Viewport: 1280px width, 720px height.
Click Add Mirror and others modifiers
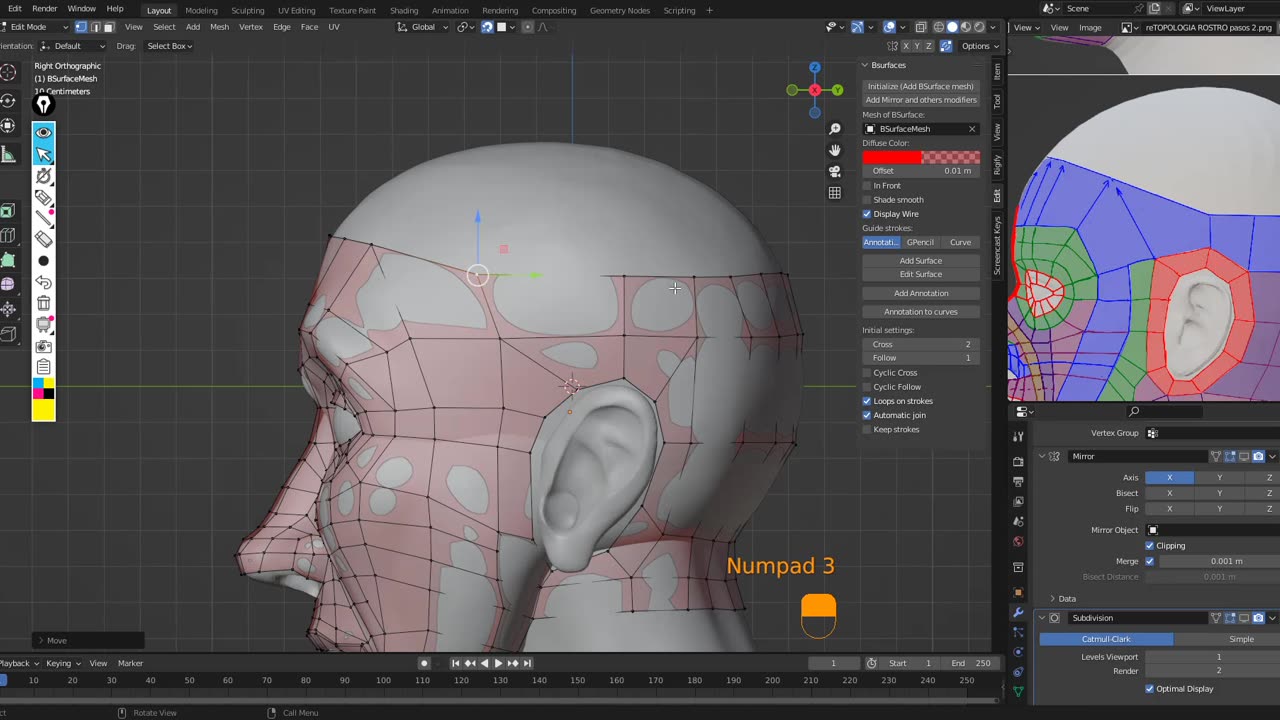(x=921, y=100)
